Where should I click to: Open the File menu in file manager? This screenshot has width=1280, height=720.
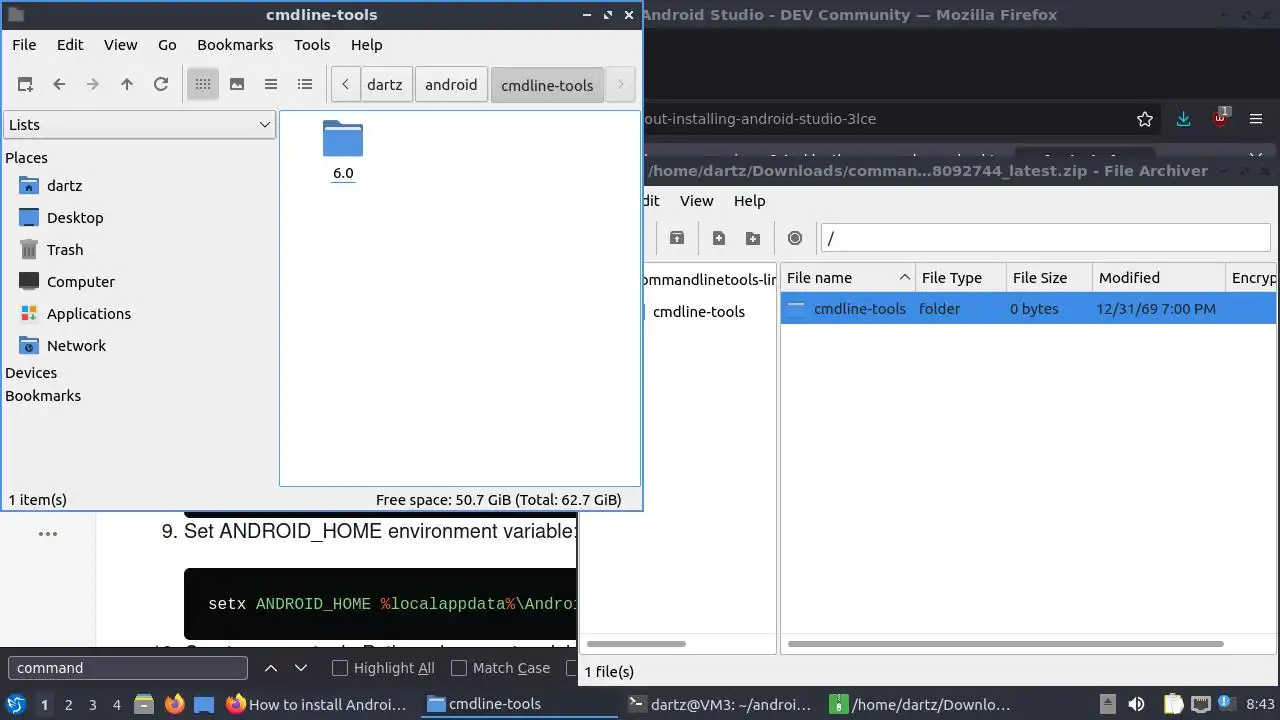24,45
